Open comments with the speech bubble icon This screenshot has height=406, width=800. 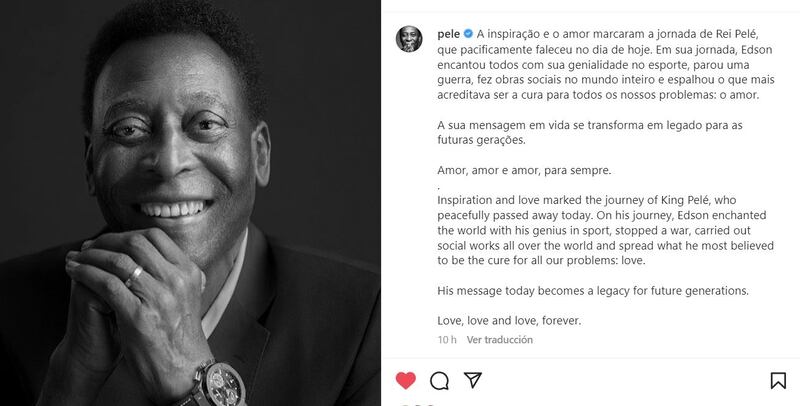click(x=439, y=380)
